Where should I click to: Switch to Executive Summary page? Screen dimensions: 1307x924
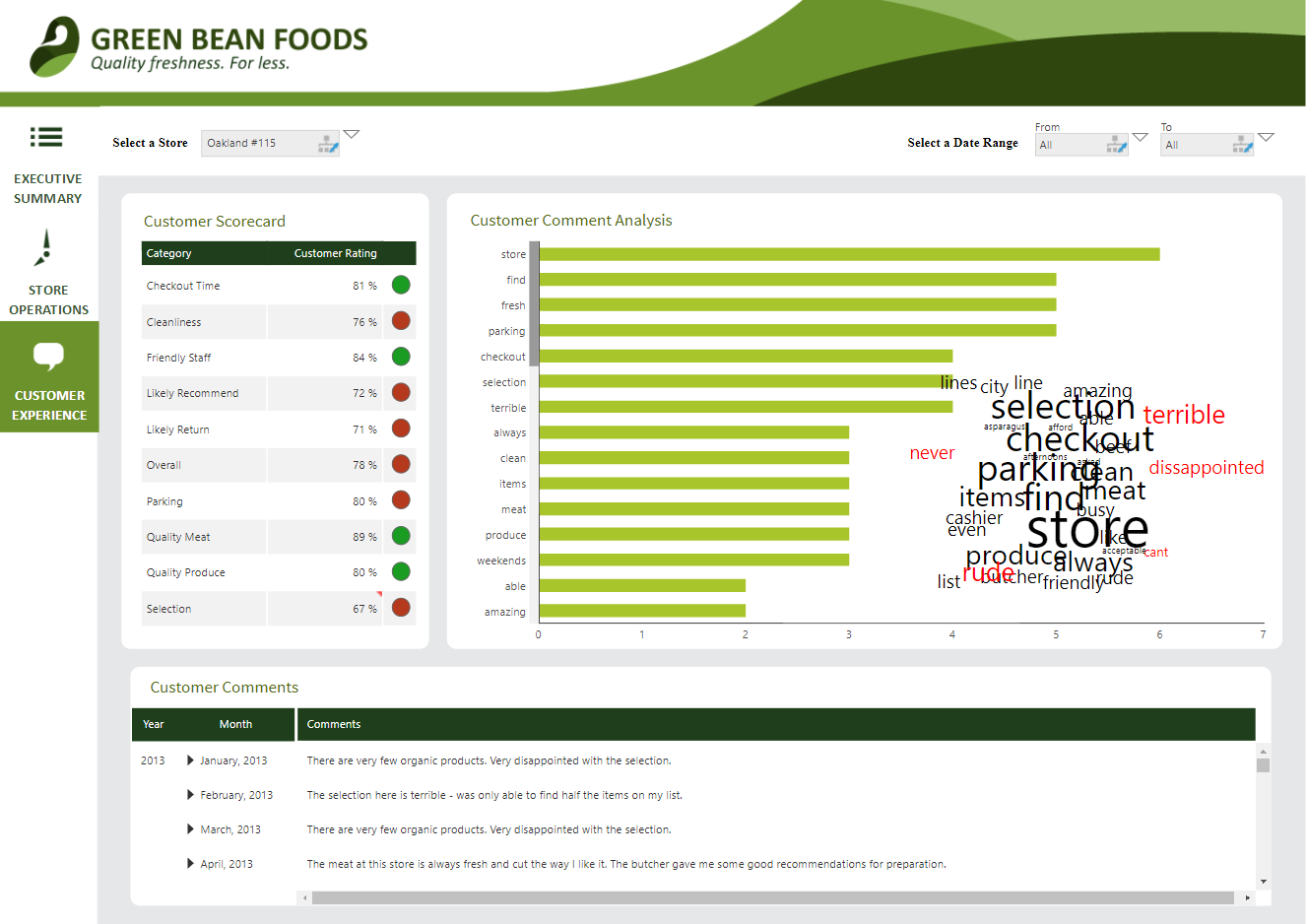pyautogui.click(x=48, y=188)
